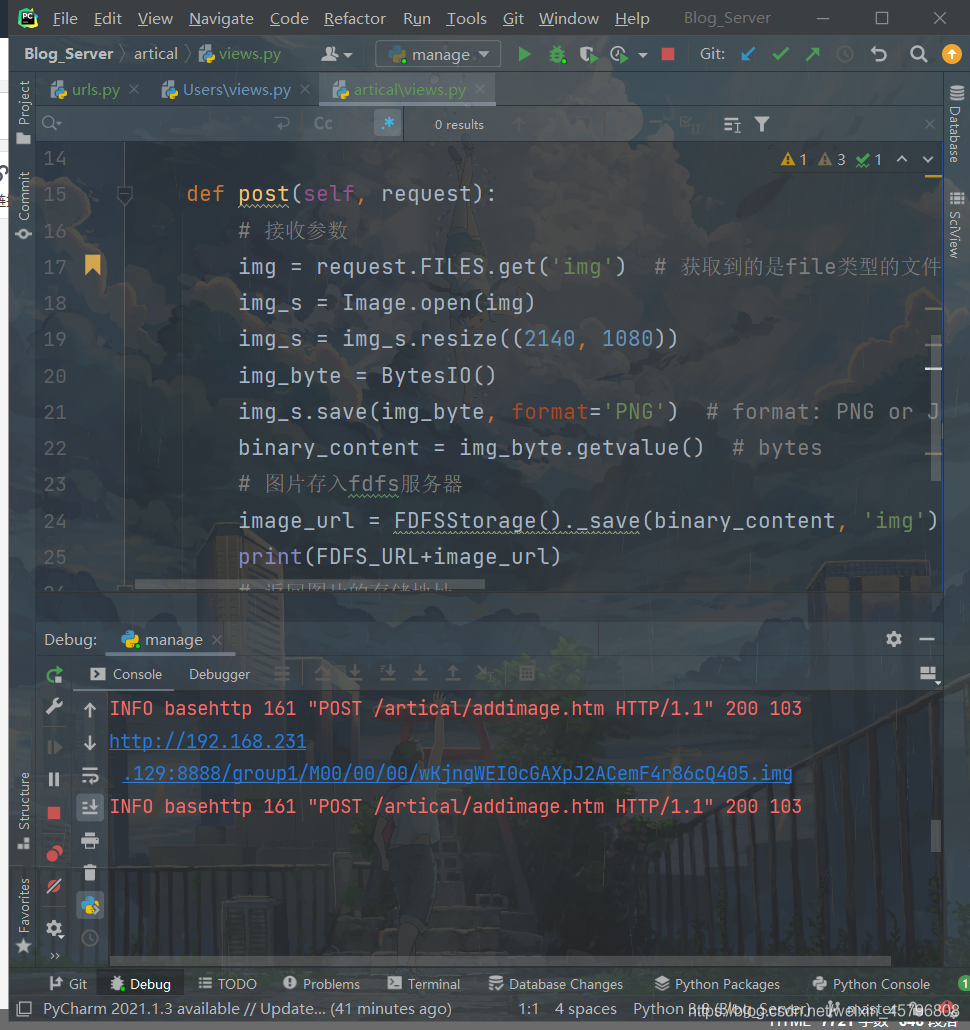Open the TODO tool window
The image size is (970, 1030).
pos(227,983)
